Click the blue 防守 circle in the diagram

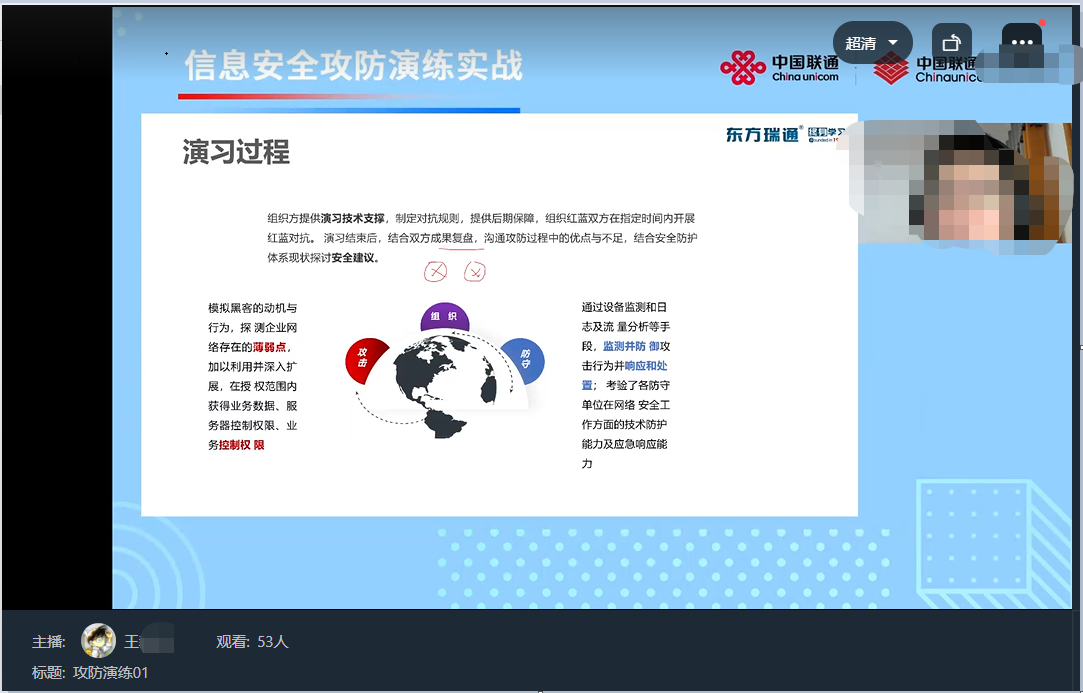(x=524, y=359)
